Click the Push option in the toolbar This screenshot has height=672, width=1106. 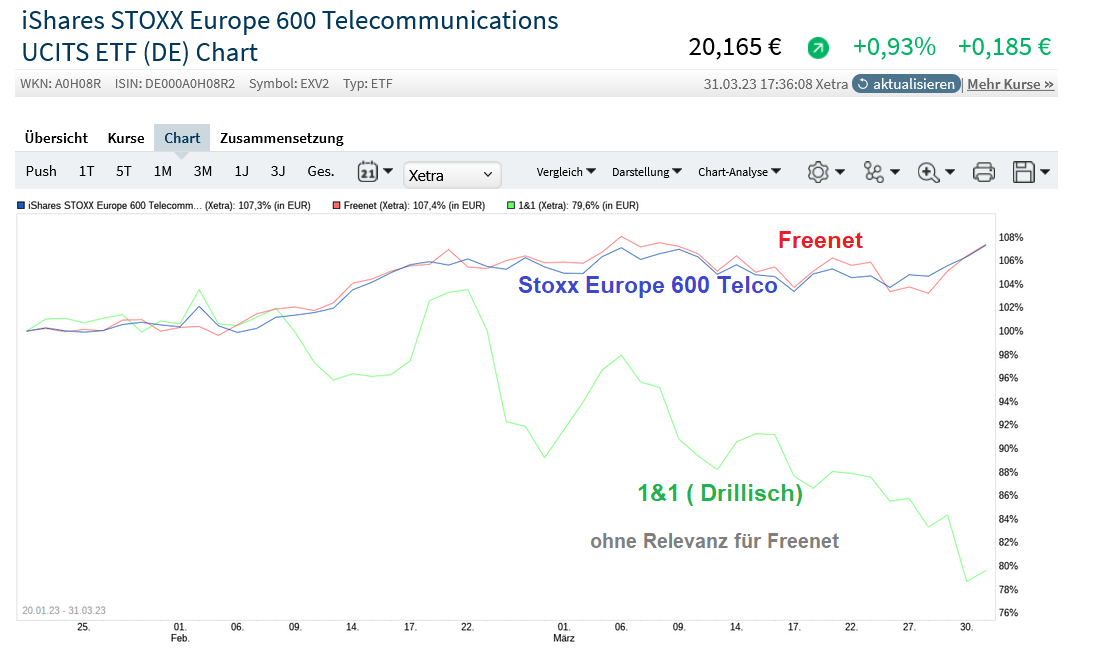coord(41,171)
